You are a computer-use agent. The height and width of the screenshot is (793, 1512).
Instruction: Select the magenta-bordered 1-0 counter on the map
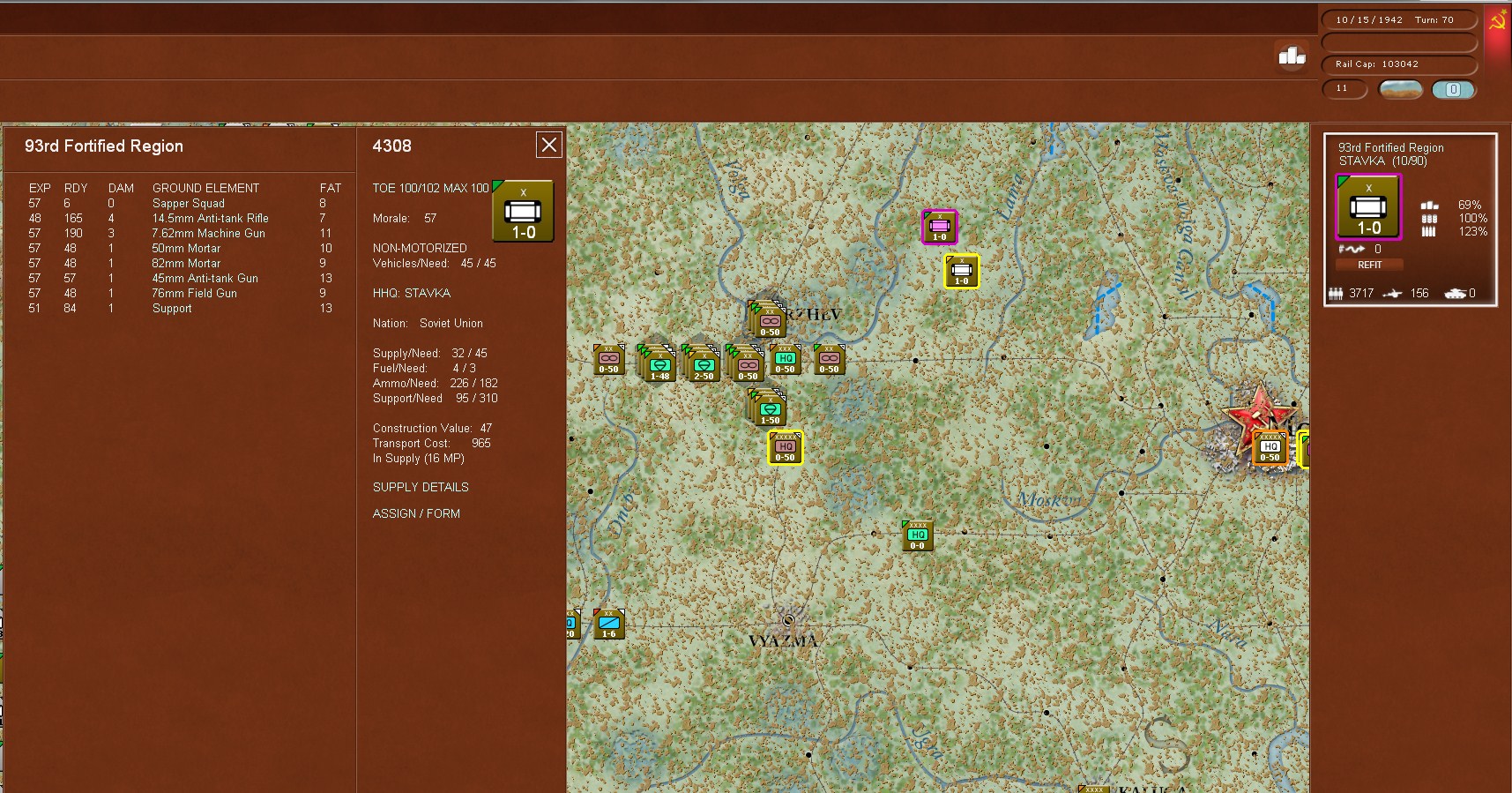tap(939, 227)
